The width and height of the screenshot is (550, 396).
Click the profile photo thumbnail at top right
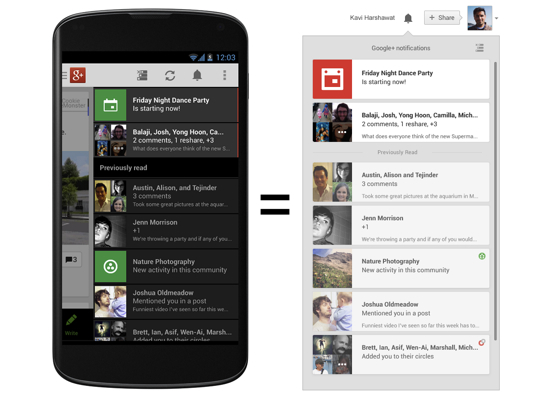[x=479, y=18]
